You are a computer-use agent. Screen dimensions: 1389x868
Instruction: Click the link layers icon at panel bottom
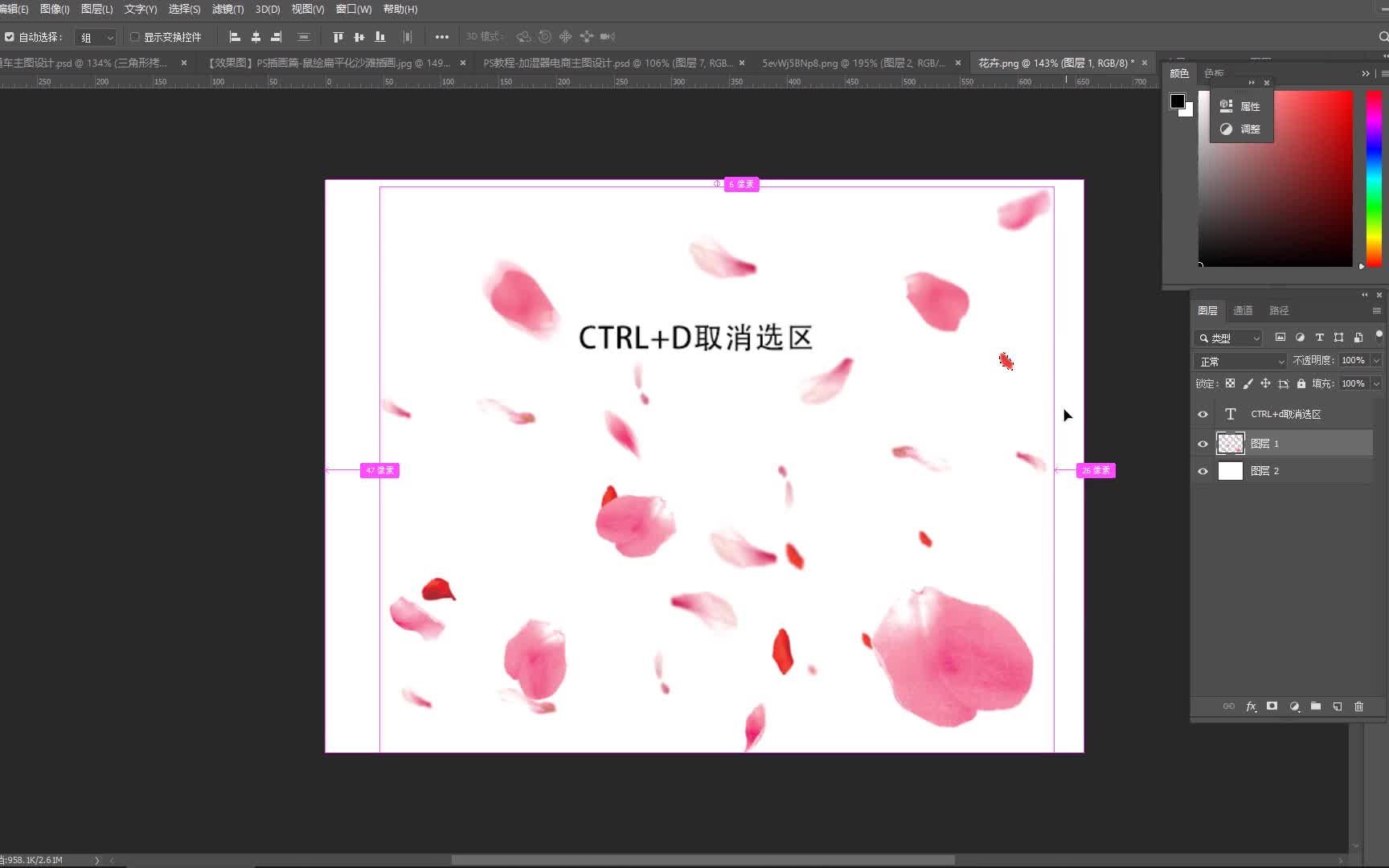pos(1229,706)
